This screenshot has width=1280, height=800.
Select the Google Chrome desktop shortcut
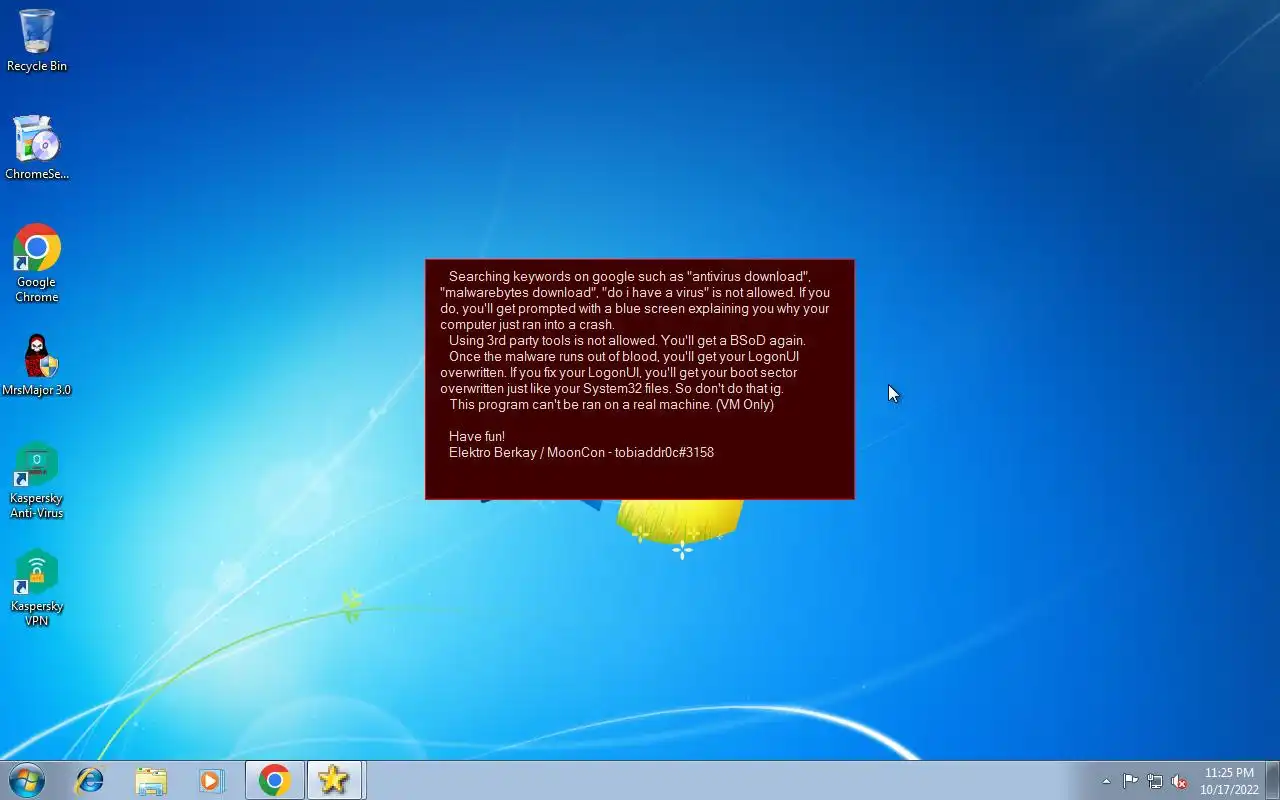(37, 263)
